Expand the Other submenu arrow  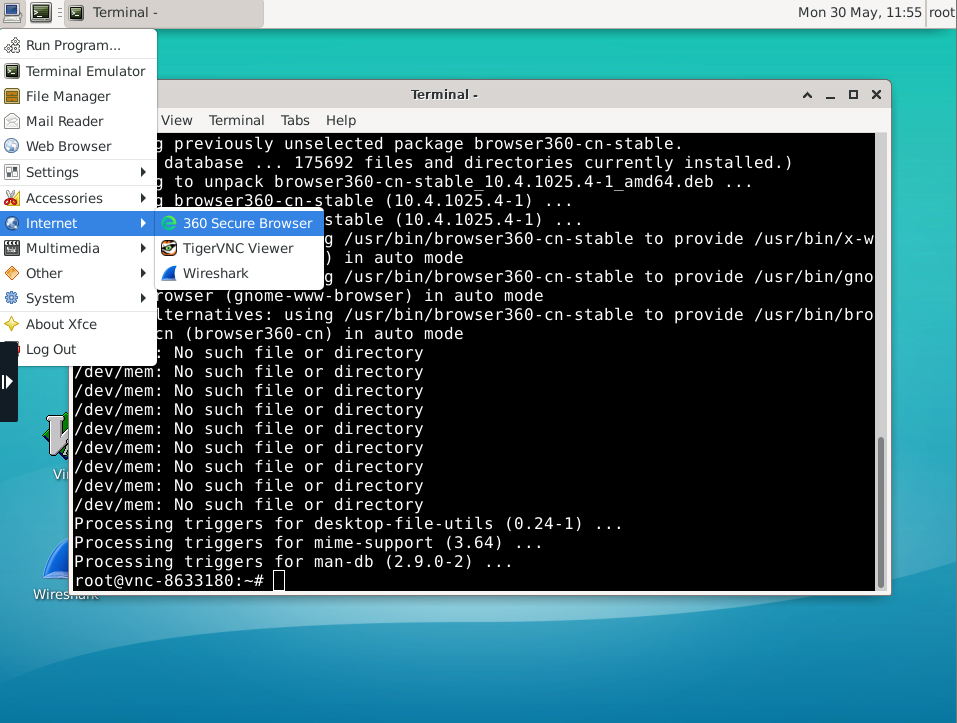[143, 273]
